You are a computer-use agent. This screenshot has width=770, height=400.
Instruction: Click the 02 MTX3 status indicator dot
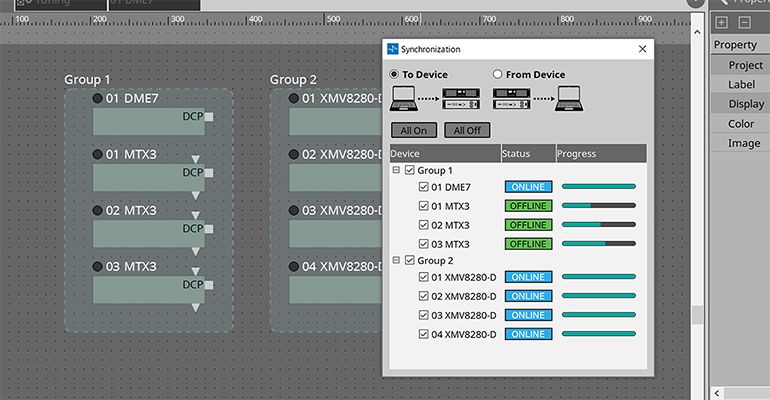pyautogui.click(x=97, y=211)
